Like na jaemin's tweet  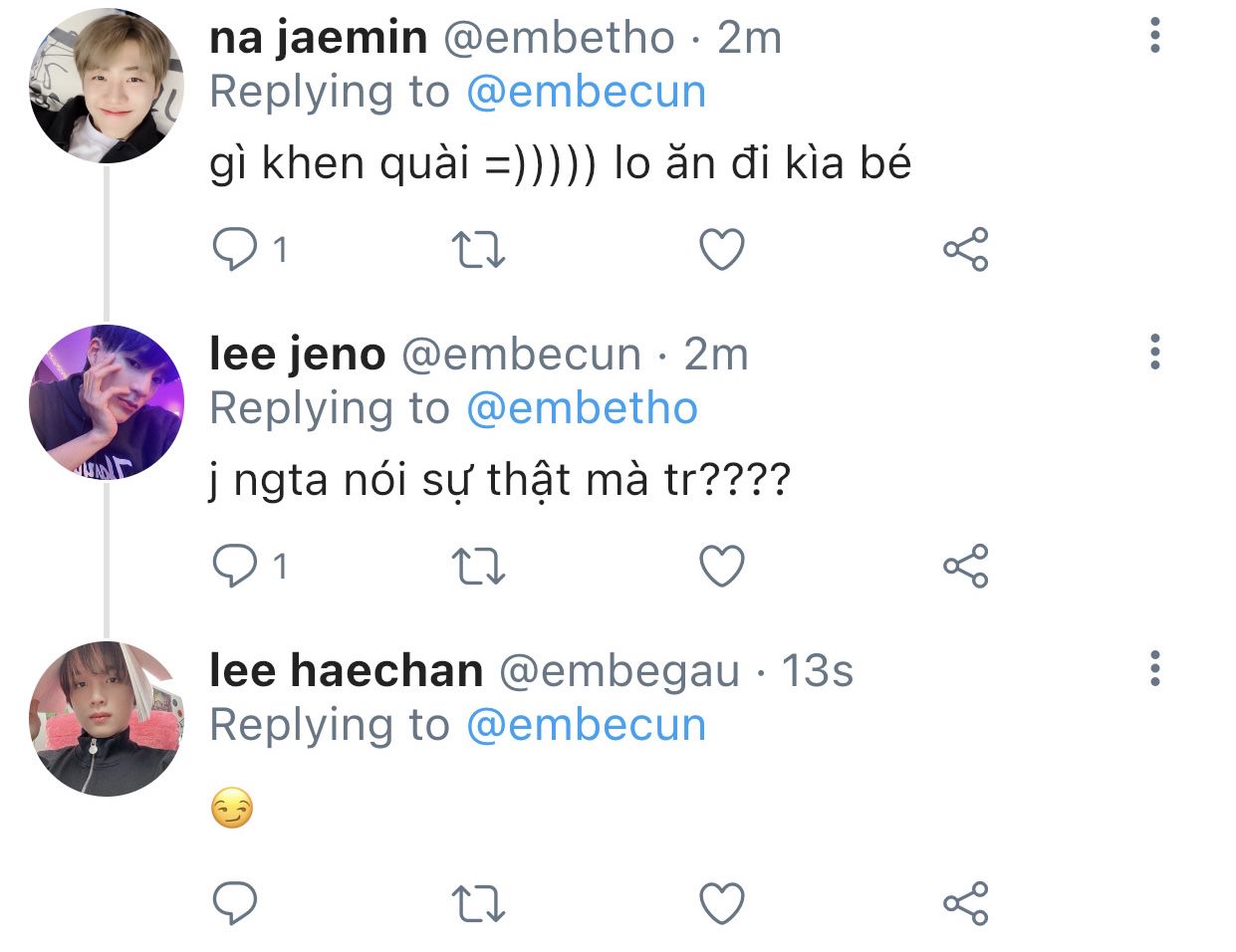(x=722, y=249)
